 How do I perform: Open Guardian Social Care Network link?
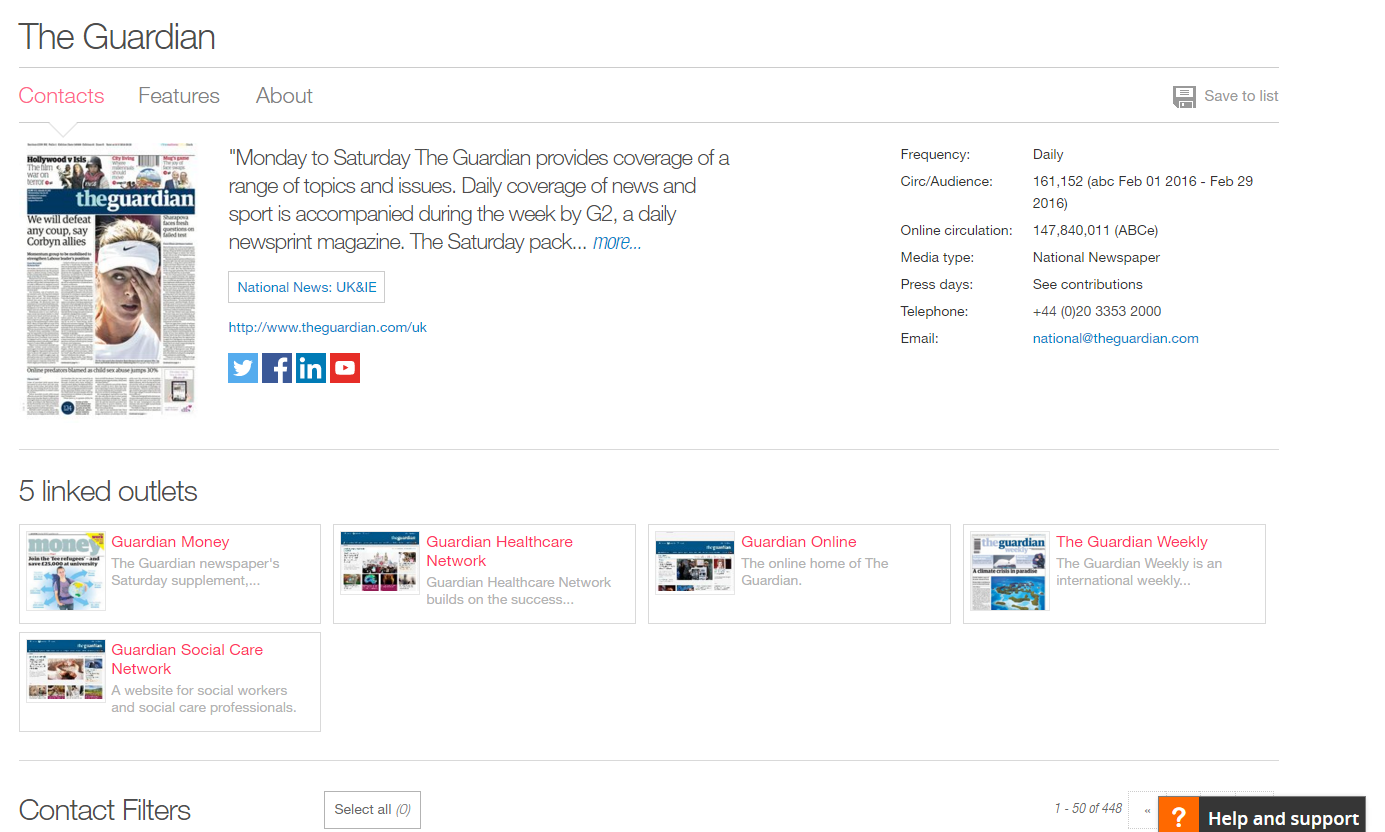coord(187,659)
